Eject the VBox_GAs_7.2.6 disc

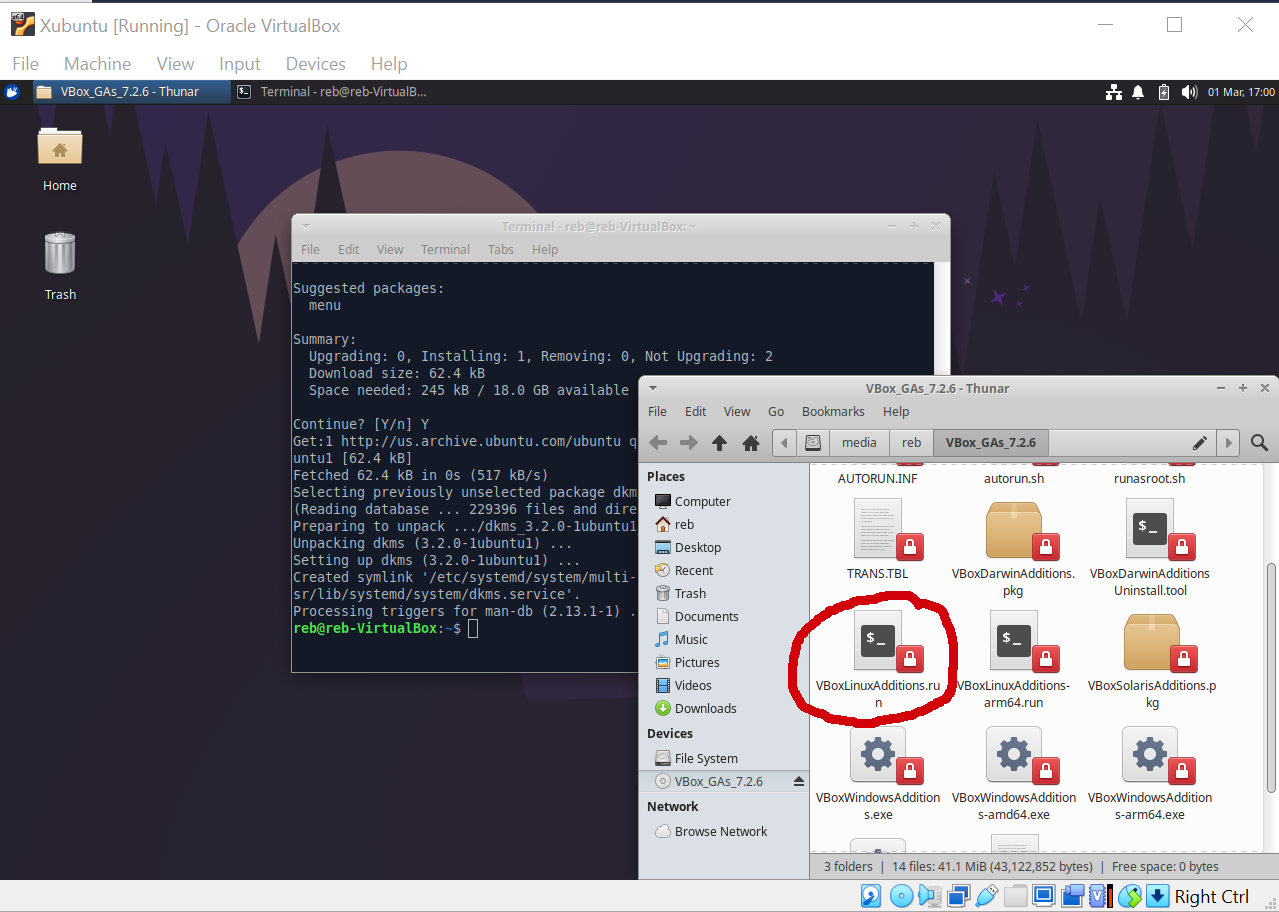point(798,781)
